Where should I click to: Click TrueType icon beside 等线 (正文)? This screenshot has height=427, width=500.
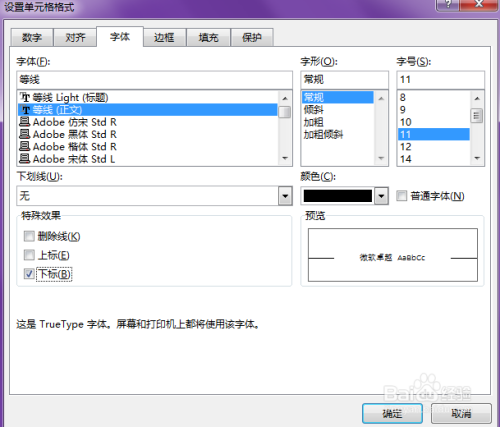[x=25, y=110]
